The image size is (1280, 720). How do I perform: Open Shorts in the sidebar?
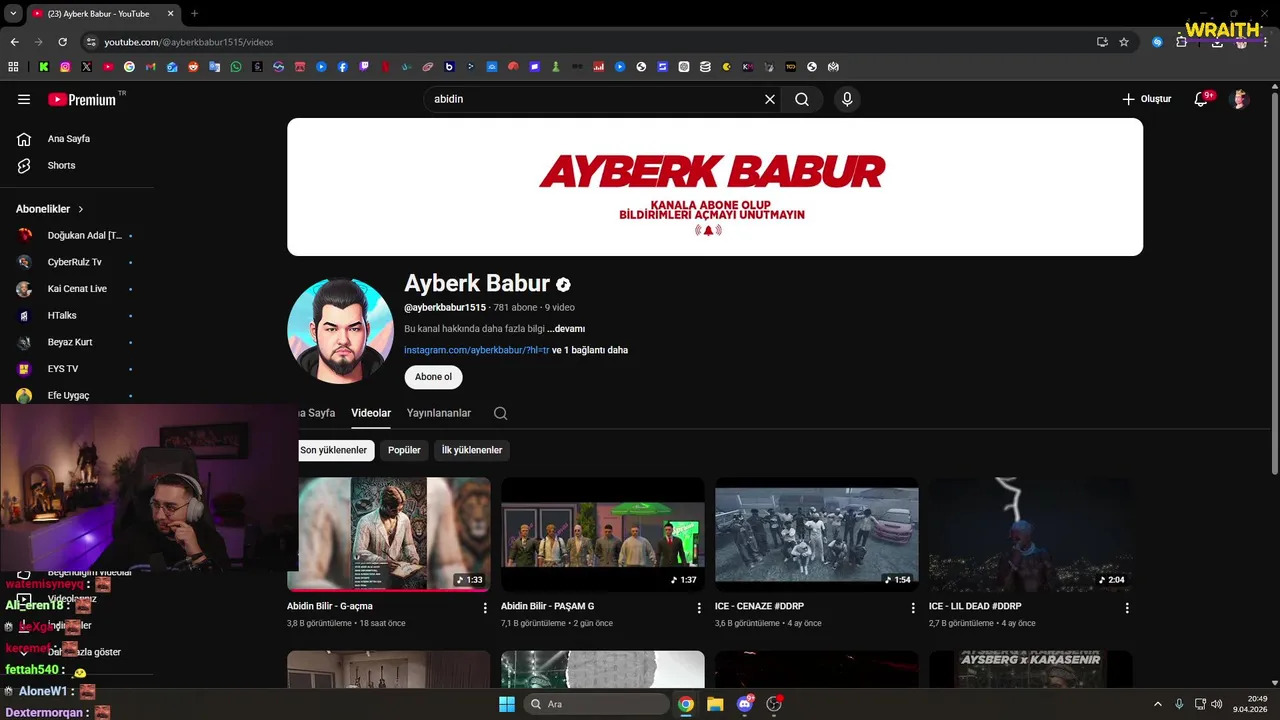click(61, 165)
